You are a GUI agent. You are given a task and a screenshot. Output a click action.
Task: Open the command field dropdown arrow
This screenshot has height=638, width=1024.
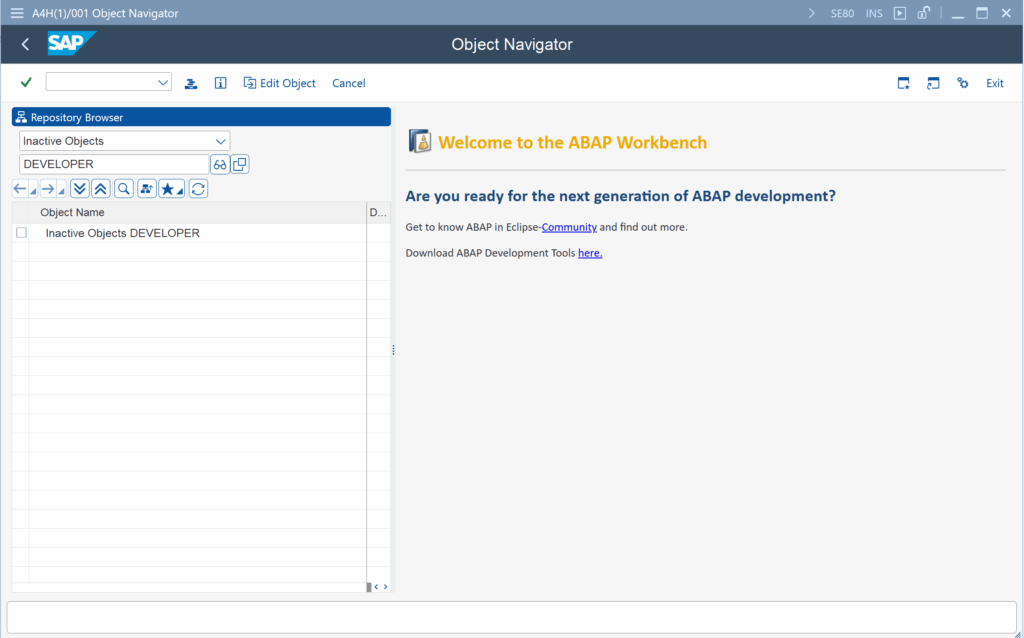click(162, 83)
